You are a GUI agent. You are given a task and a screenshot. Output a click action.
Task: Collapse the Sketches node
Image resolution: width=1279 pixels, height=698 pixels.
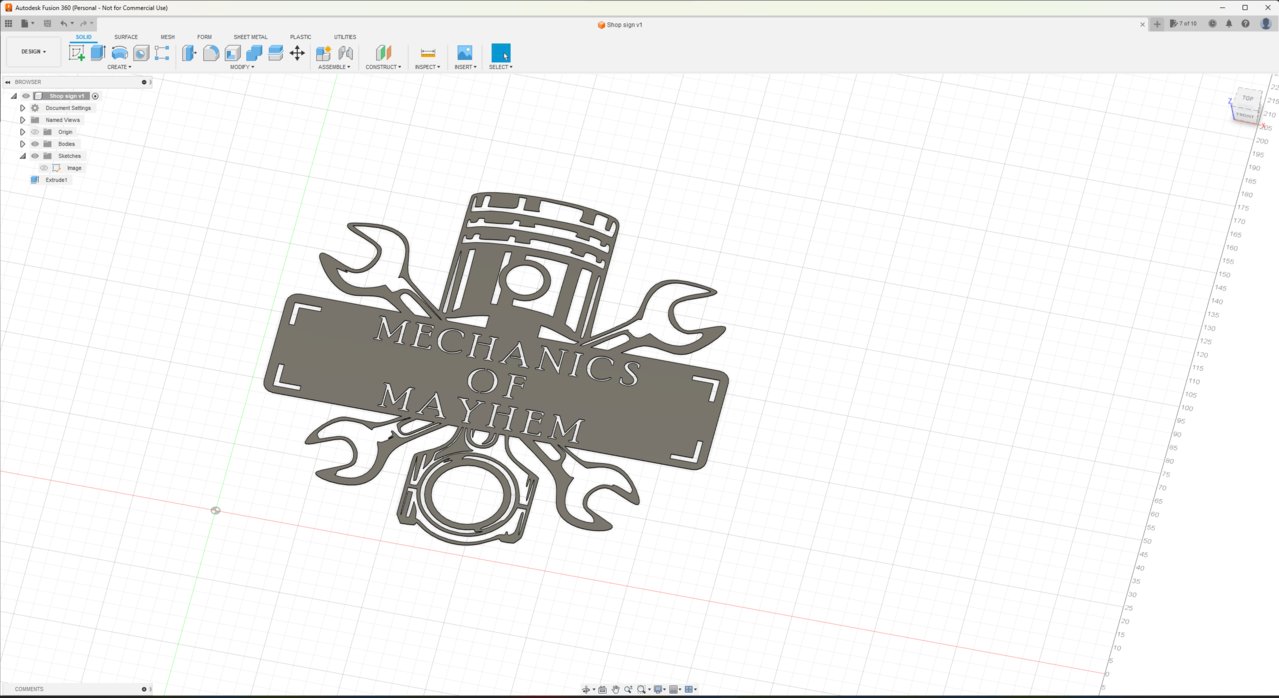click(22, 156)
